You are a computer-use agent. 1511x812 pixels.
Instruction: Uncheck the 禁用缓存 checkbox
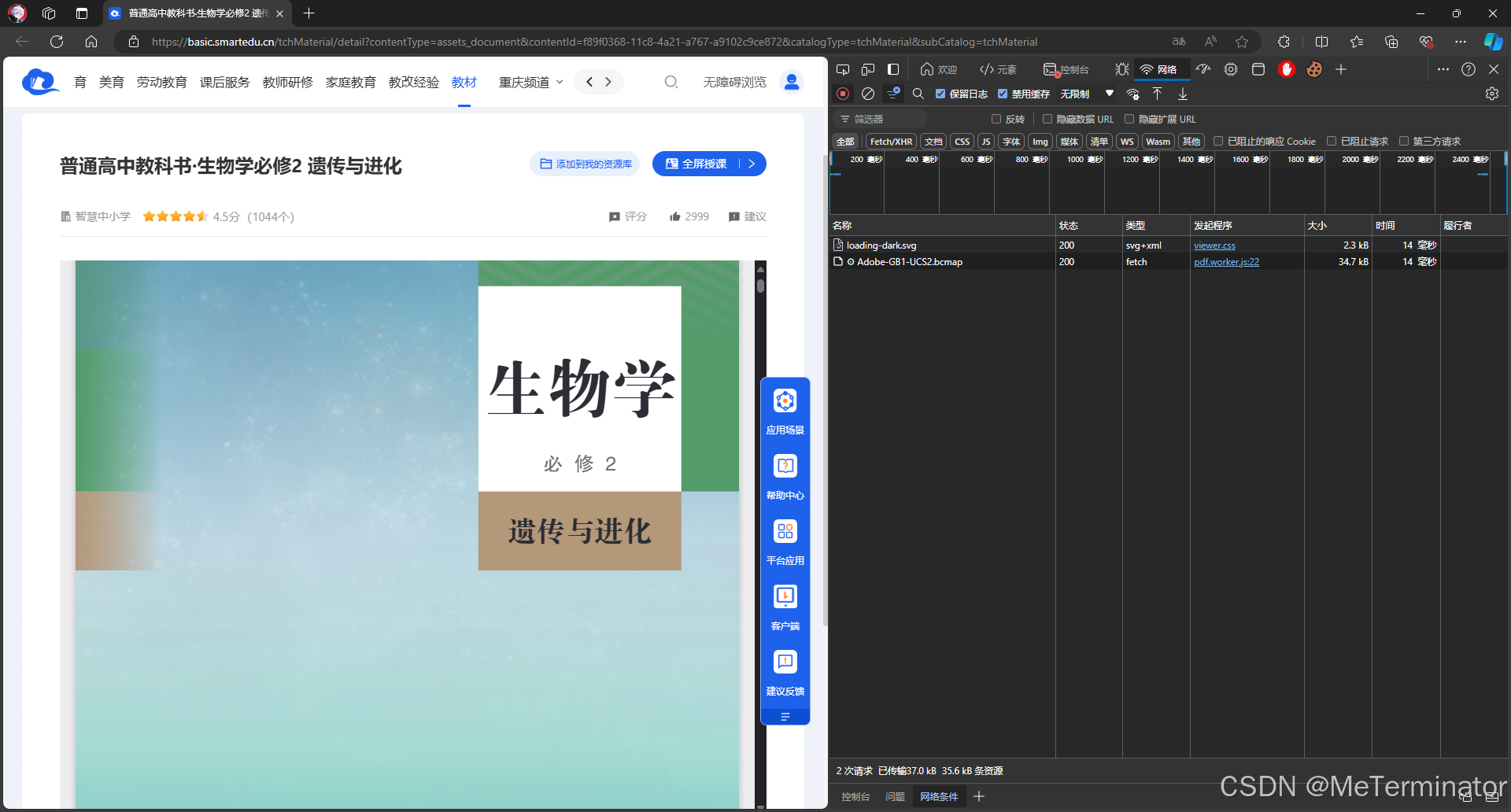tap(1002, 94)
